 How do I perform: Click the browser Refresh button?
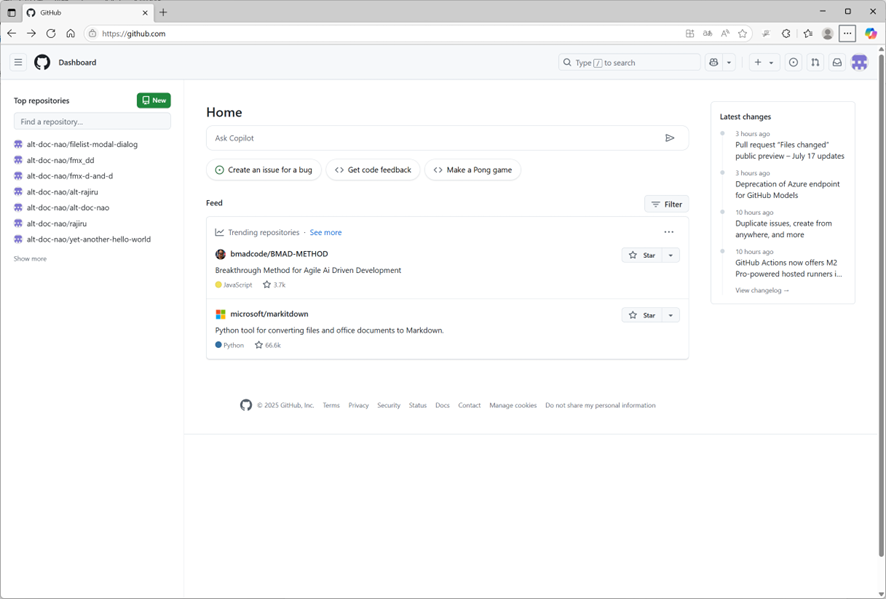point(51,33)
